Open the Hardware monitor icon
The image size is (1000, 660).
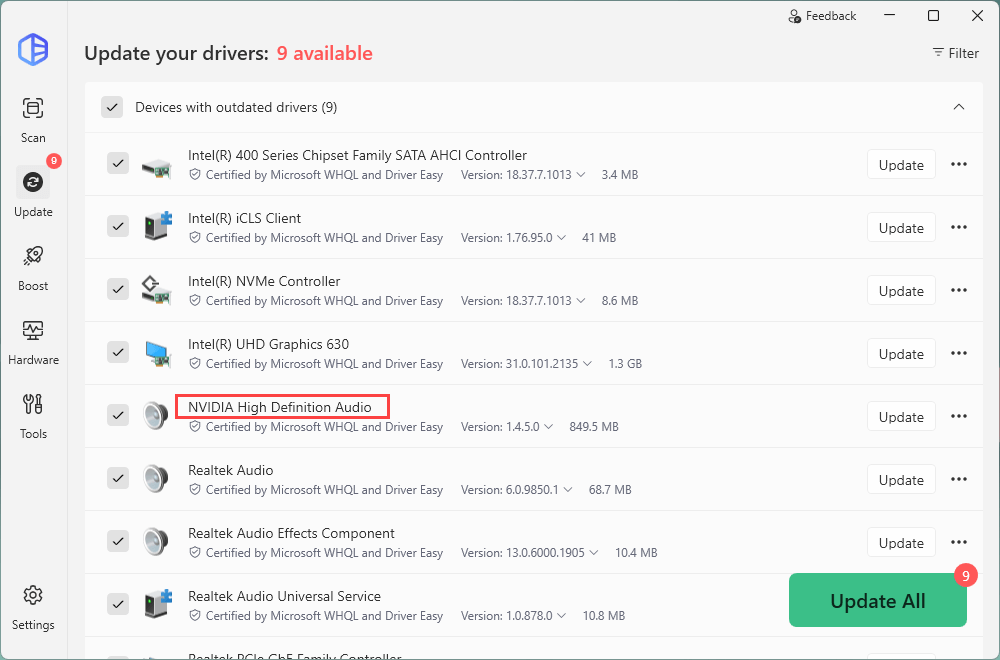coord(33,330)
